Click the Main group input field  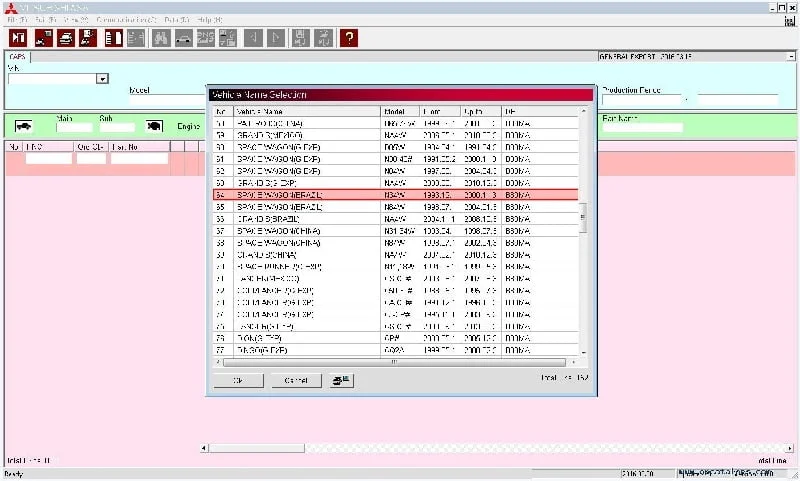click(74, 128)
